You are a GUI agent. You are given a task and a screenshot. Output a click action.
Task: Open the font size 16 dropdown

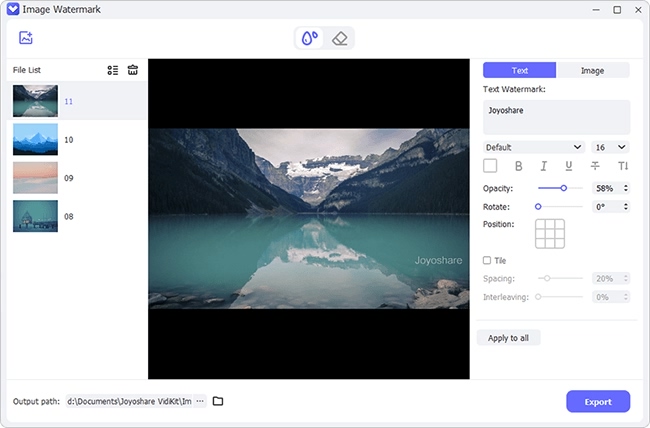[x=611, y=147]
